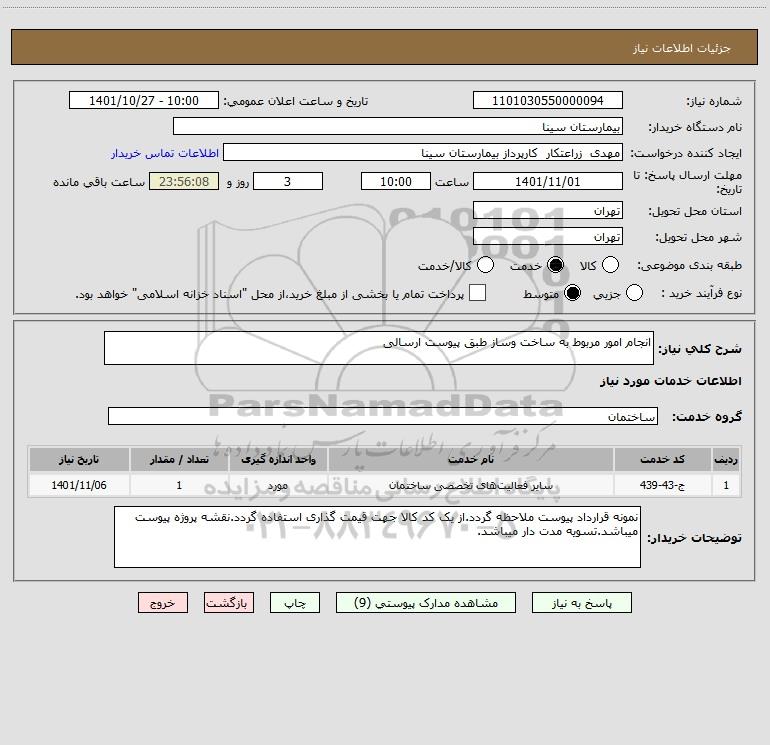Click the deadline hour field 10:00

[x=396, y=181]
